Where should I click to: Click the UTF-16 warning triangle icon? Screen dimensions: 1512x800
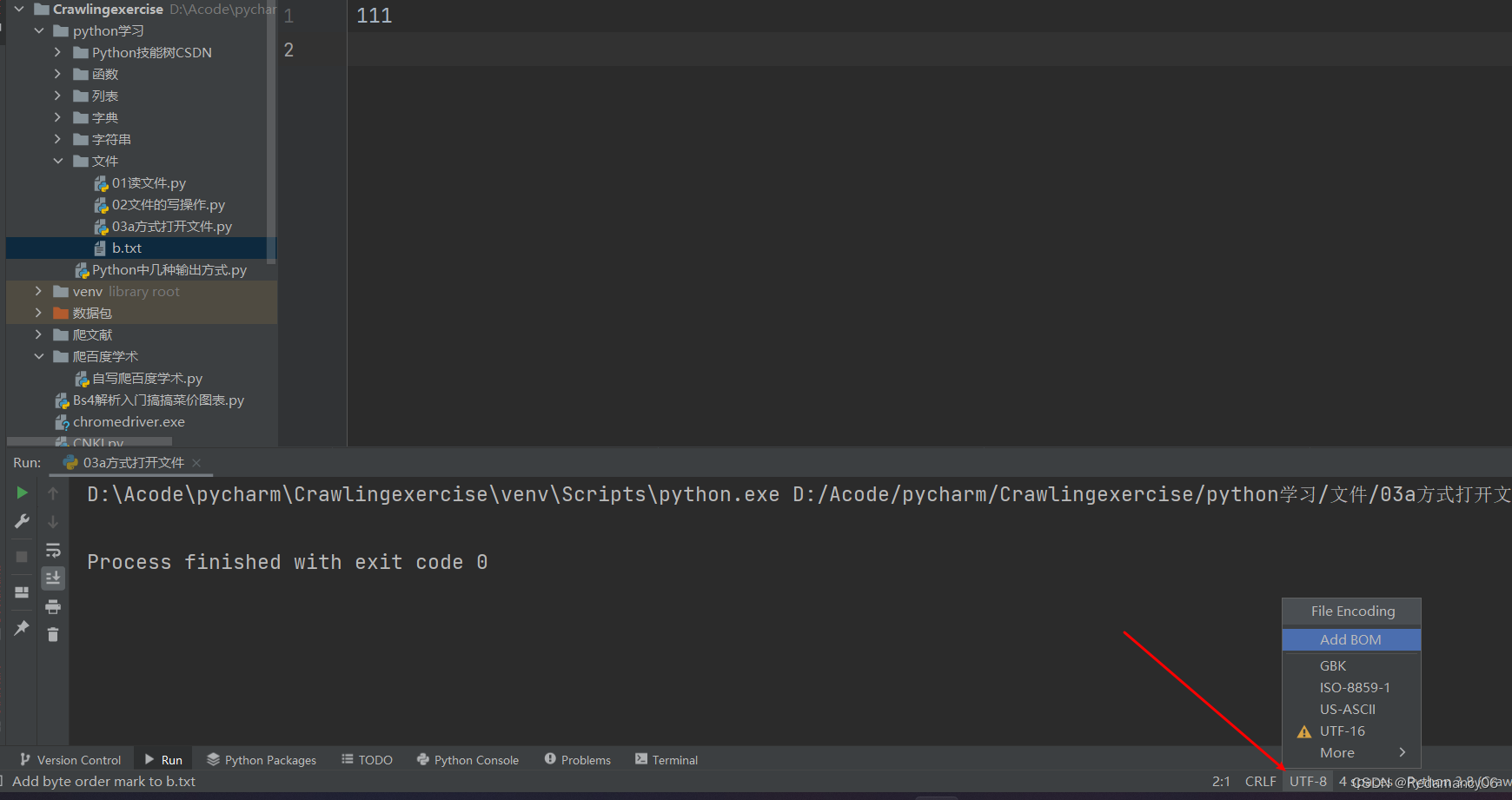click(x=1303, y=731)
